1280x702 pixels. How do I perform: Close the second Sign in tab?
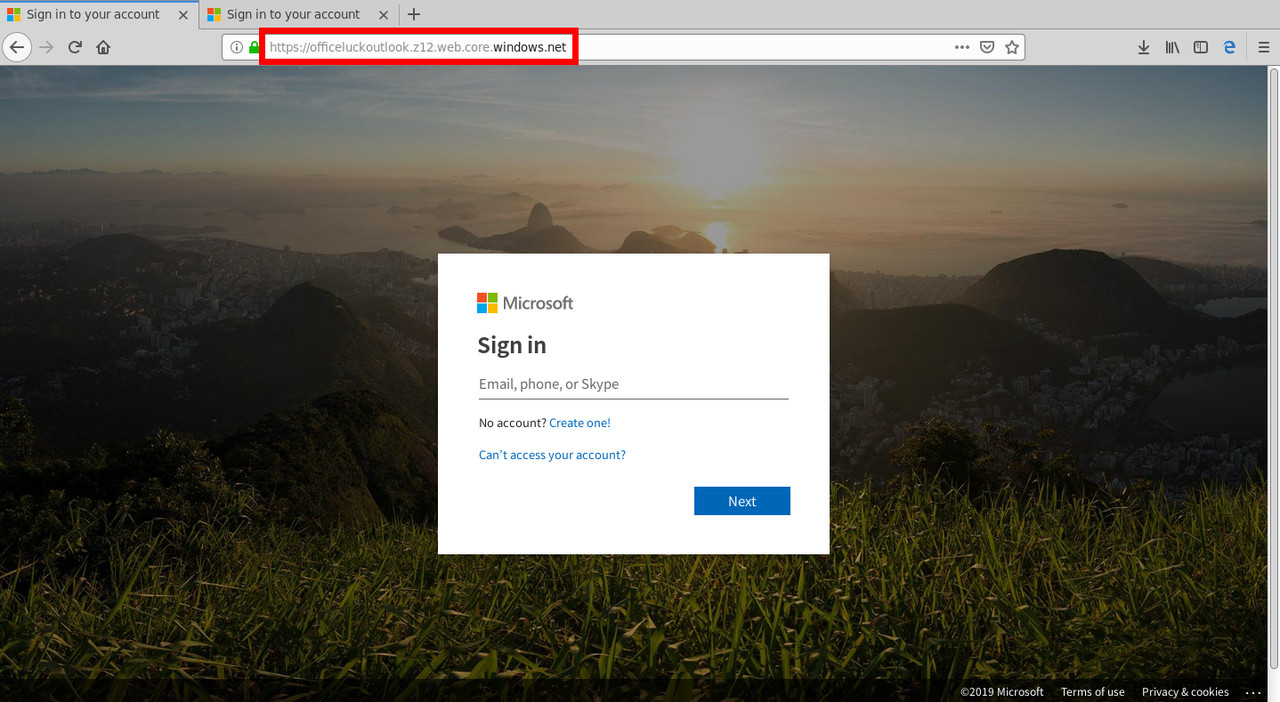tap(383, 15)
